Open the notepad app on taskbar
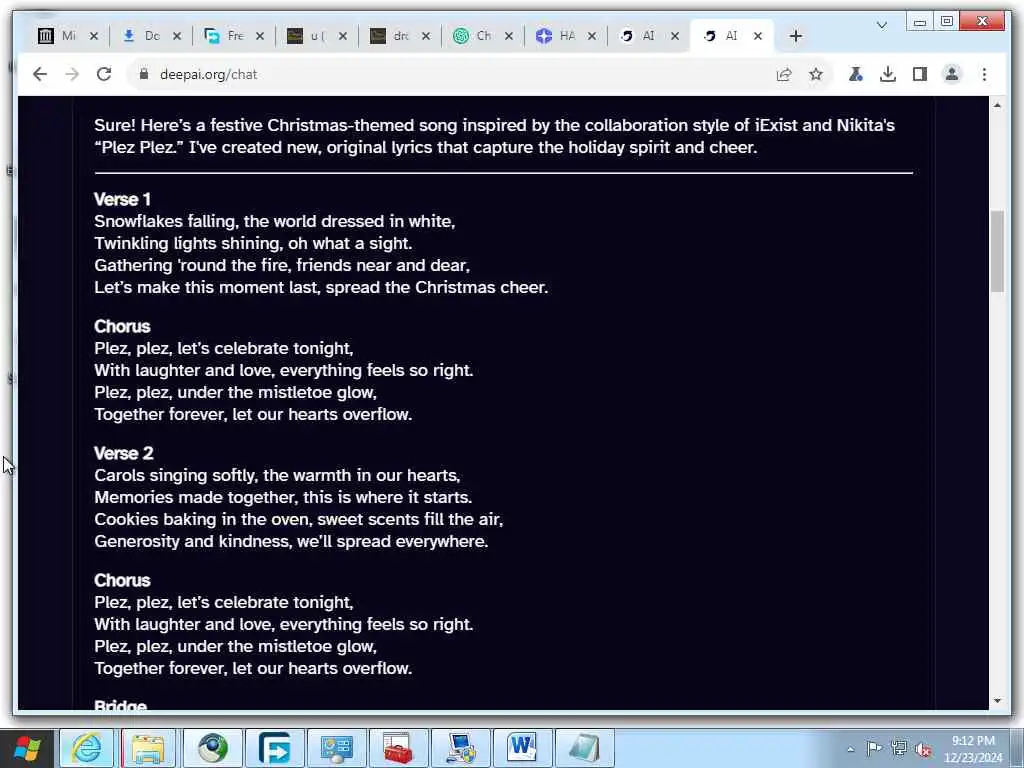The image size is (1024, 768). click(584, 748)
